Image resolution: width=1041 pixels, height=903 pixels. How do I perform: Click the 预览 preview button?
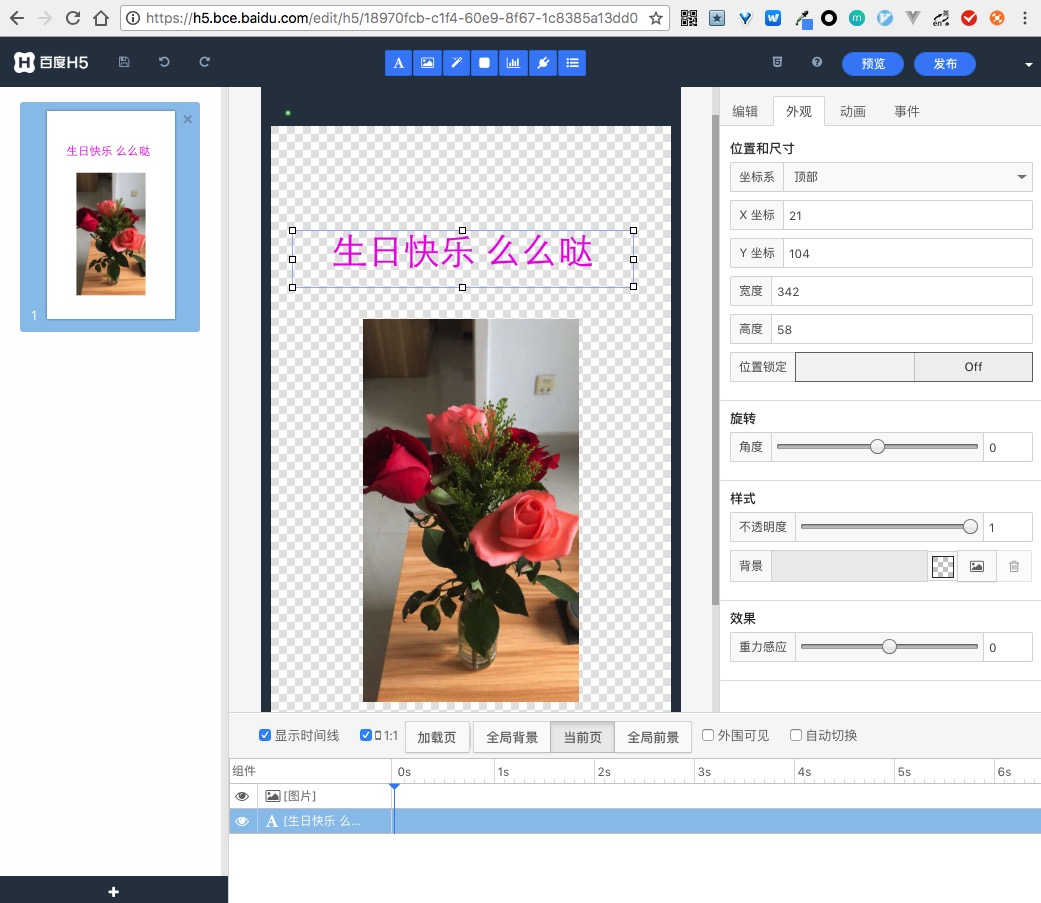(x=872, y=63)
